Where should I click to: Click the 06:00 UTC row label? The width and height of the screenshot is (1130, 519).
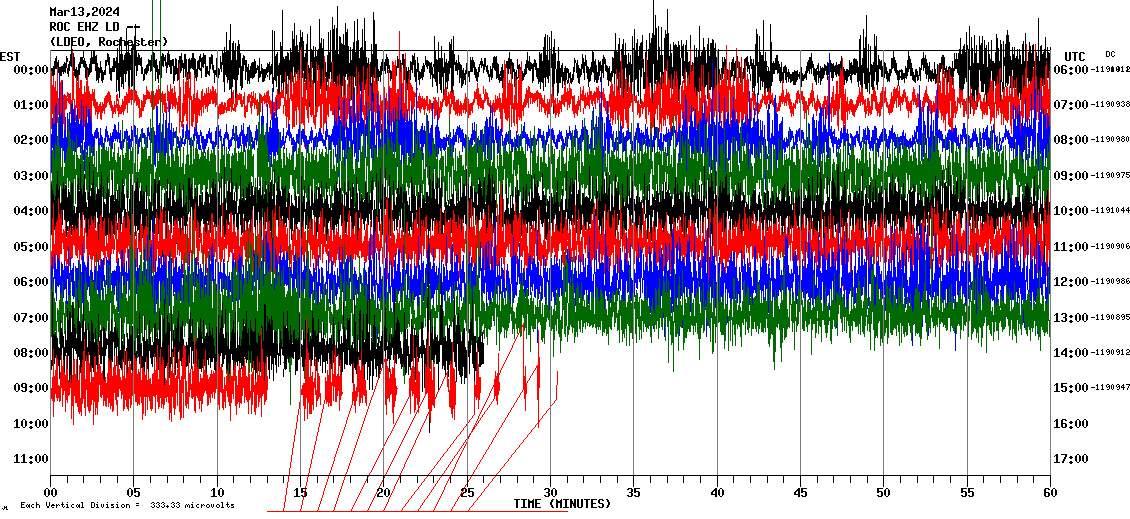pos(1071,70)
